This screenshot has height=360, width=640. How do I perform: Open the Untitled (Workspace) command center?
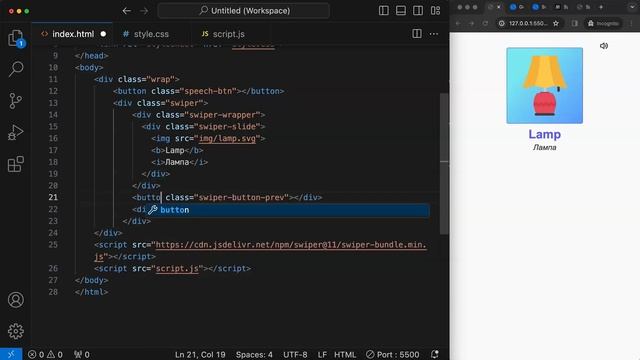click(x=244, y=11)
